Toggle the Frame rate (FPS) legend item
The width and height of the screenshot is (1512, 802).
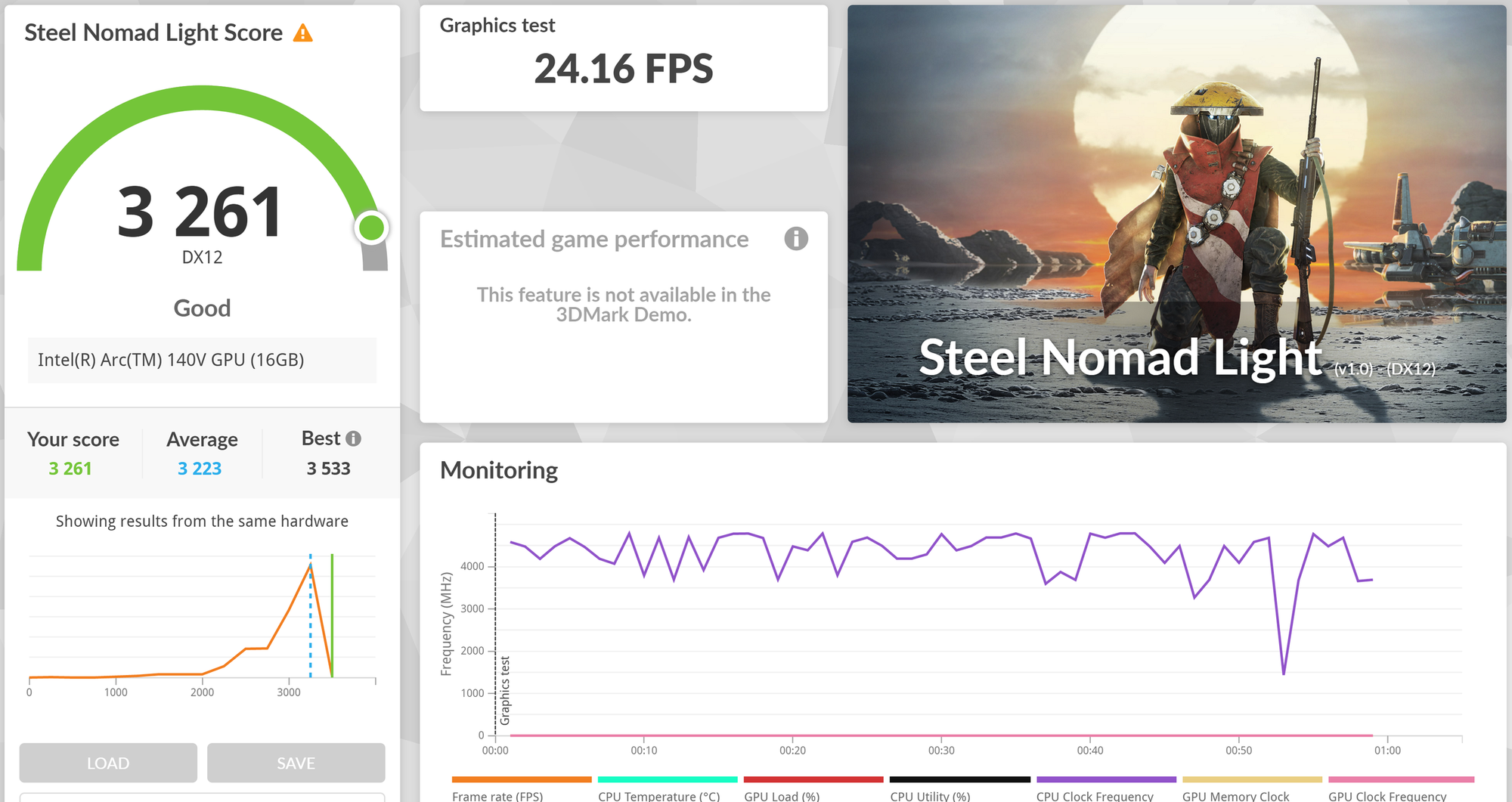click(x=522, y=789)
